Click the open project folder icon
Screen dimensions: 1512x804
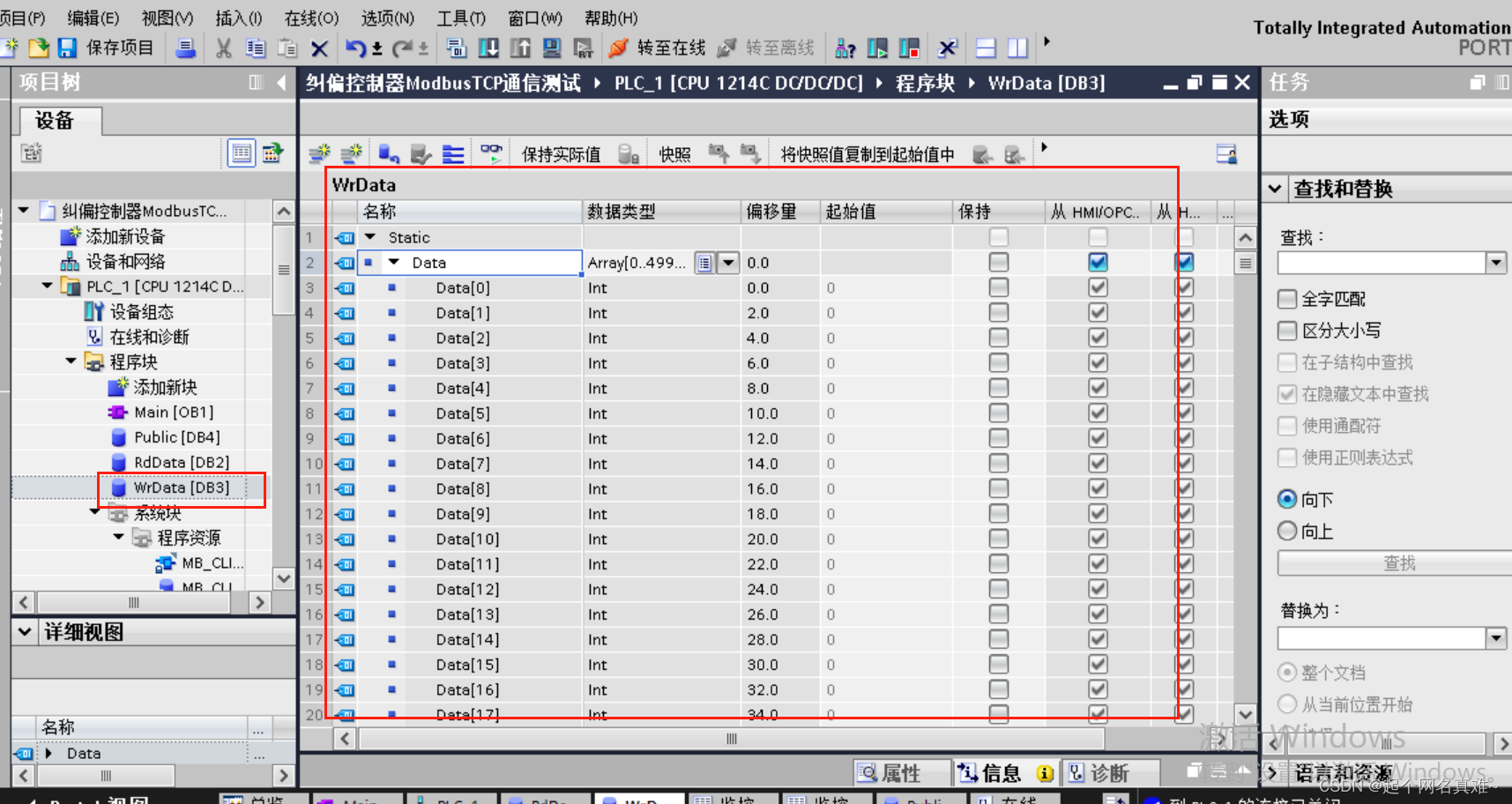coord(39,48)
